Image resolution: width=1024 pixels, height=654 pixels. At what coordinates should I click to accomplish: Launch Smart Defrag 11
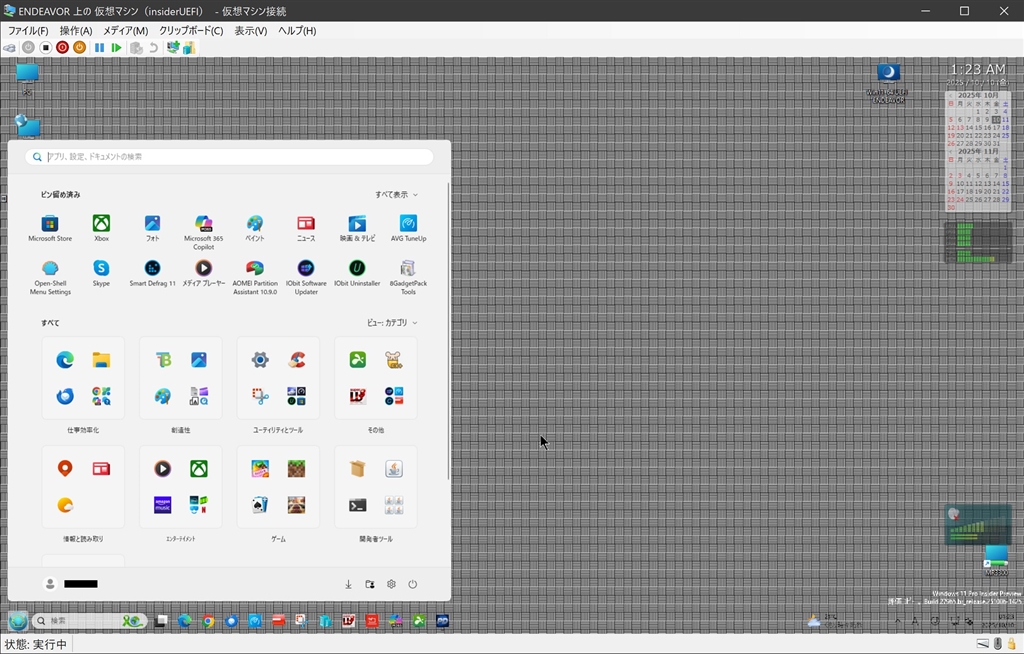click(x=152, y=269)
